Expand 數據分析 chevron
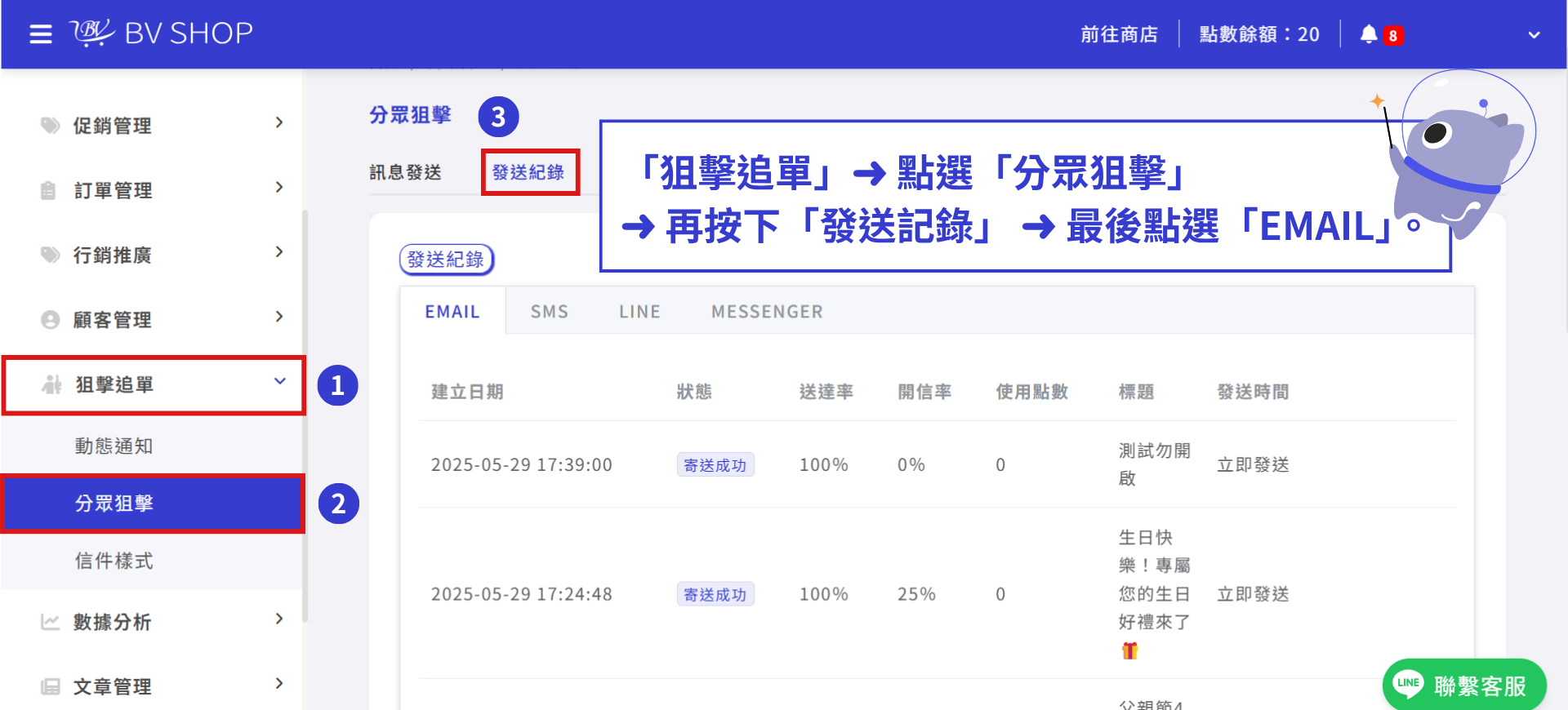The width and height of the screenshot is (1568, 710). pos(279,619)
